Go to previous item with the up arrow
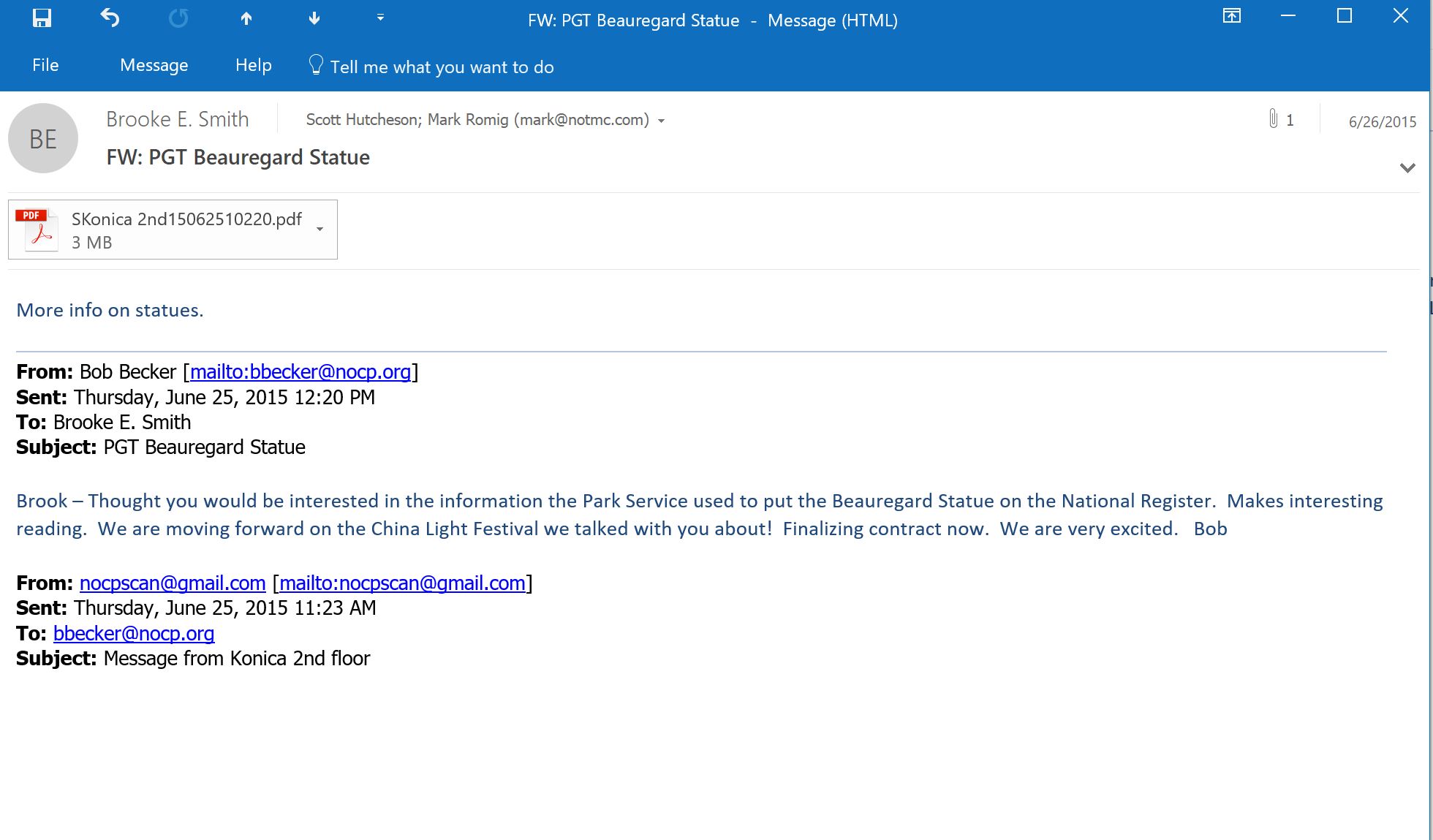 click(246, 19)
